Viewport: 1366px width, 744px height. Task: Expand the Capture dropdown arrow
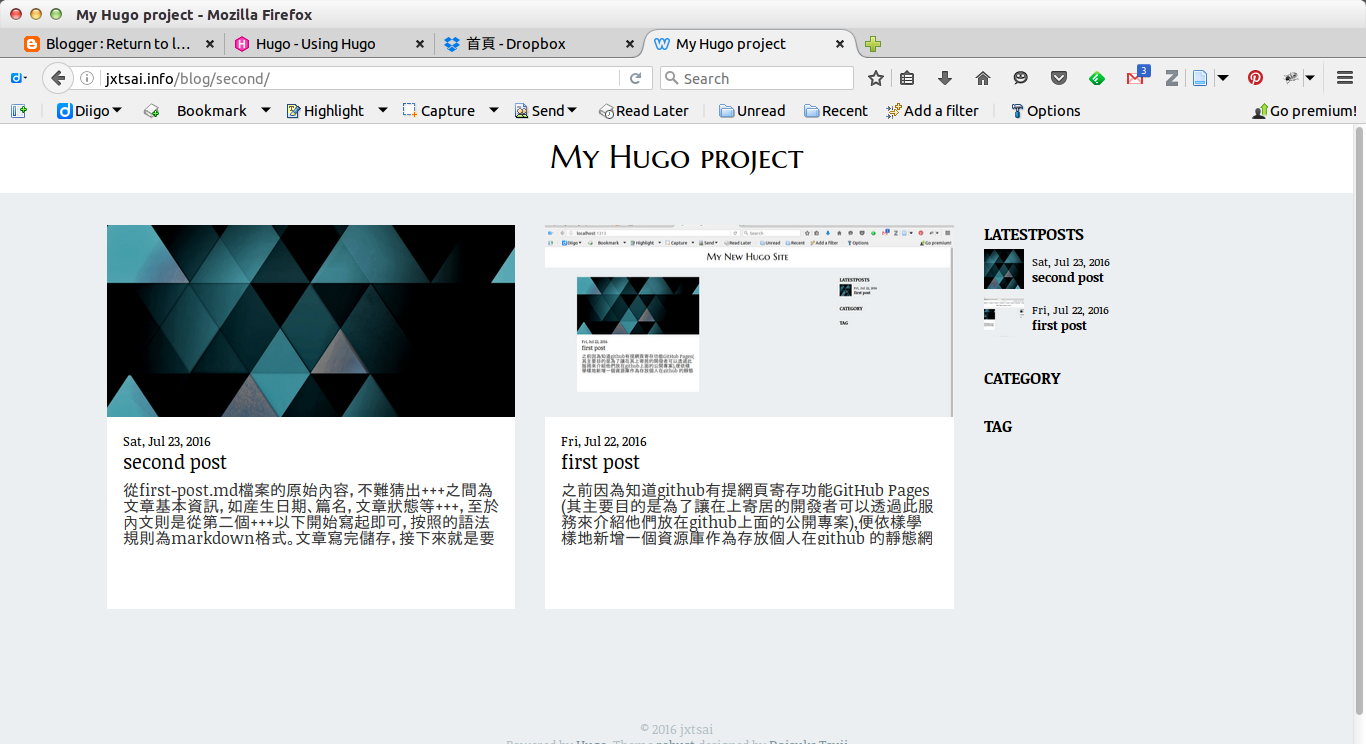493,111
